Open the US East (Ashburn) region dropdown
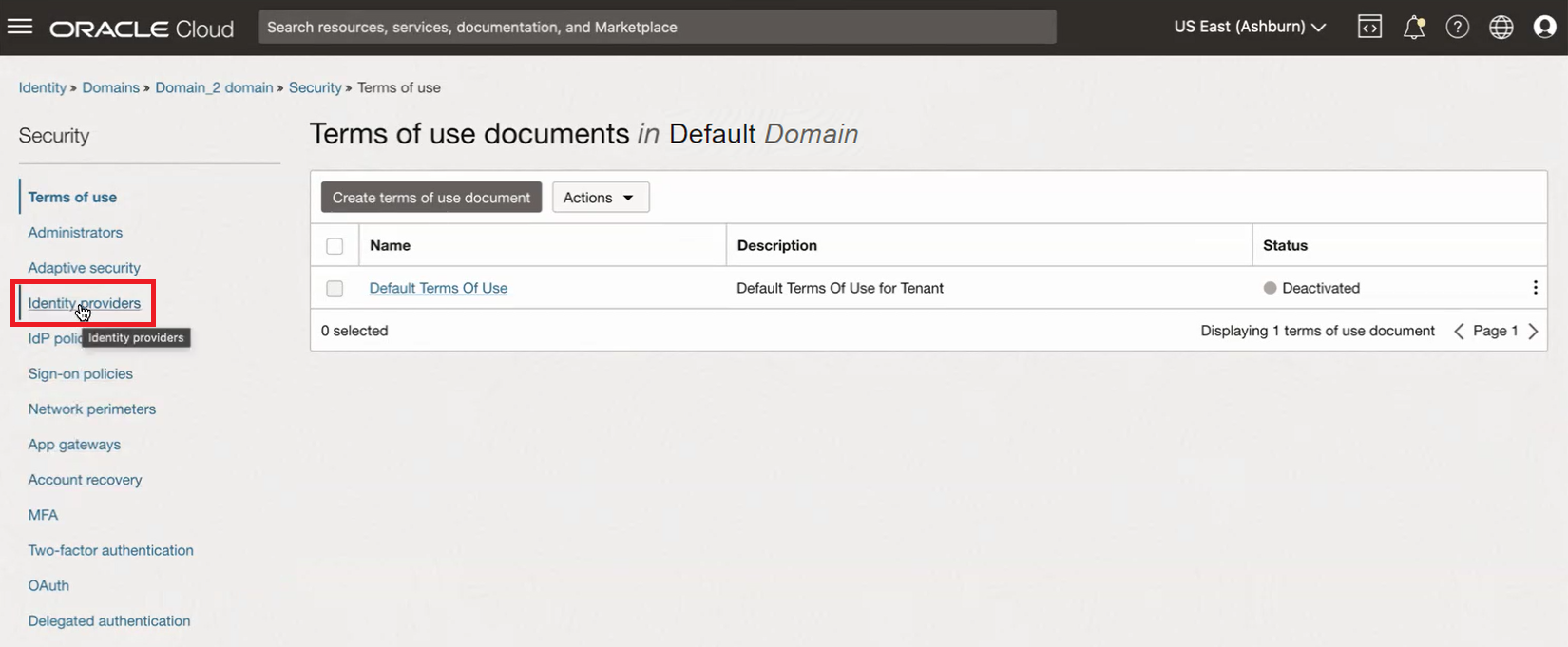 tap(1250, 27)
